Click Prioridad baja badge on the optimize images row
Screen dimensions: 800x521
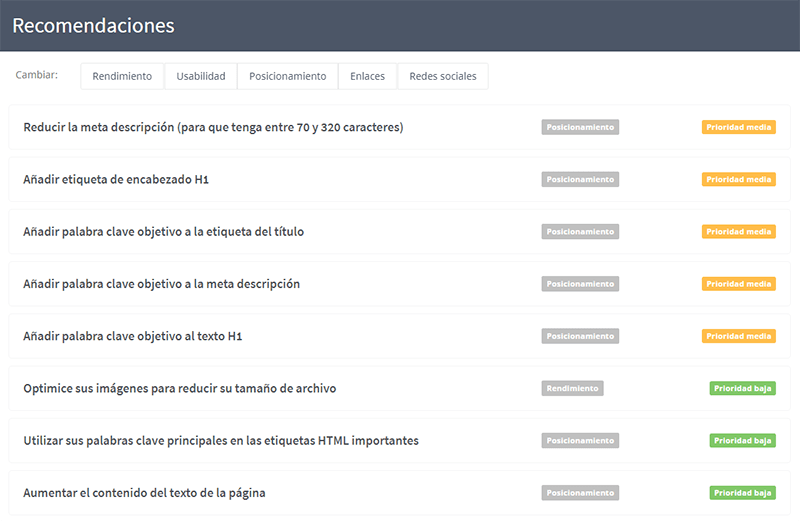click(742, 388)
